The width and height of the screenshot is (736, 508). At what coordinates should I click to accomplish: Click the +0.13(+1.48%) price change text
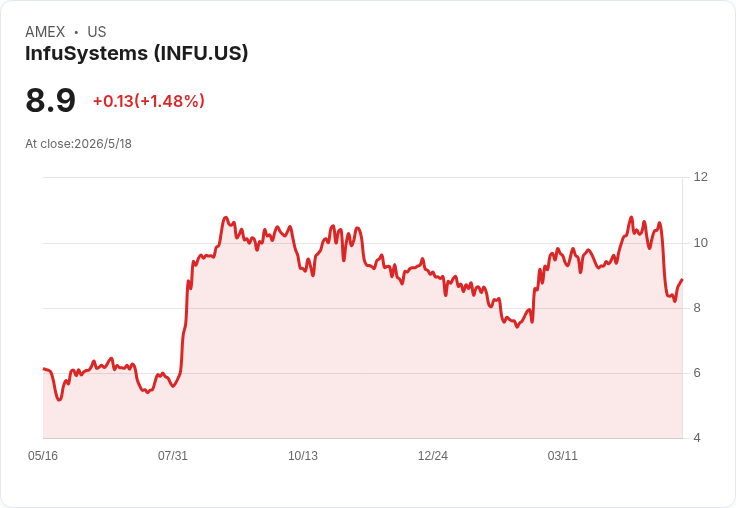[x=149, y=101]
